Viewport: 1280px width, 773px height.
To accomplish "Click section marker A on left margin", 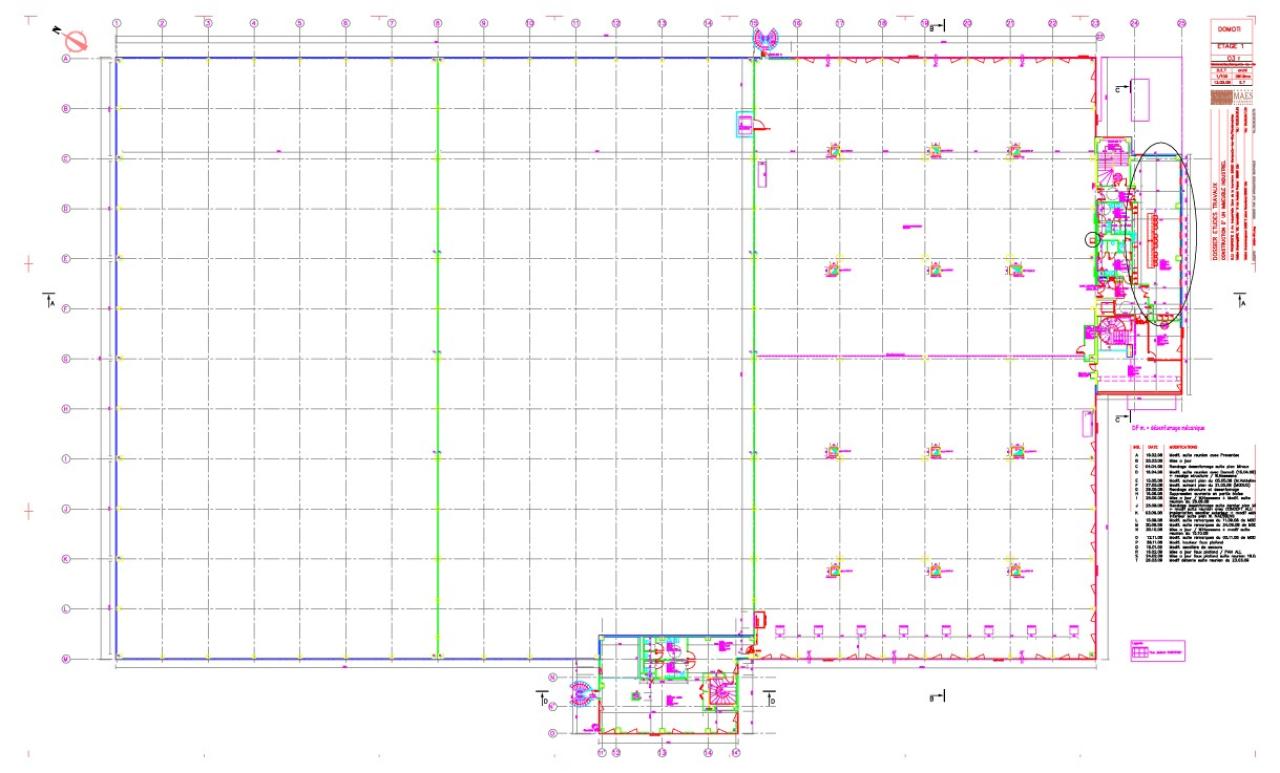I will pos(49,300).
